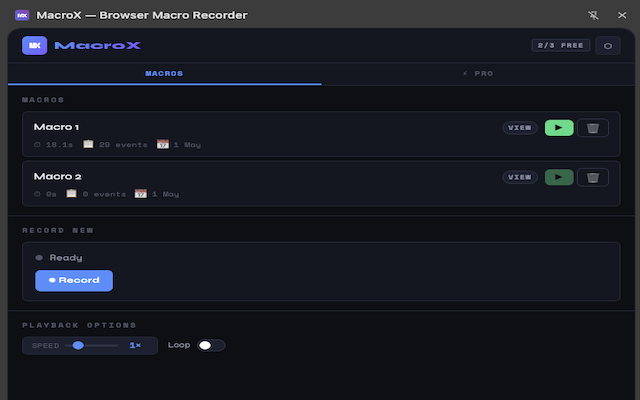Play Macro 2

pos(559,177)
